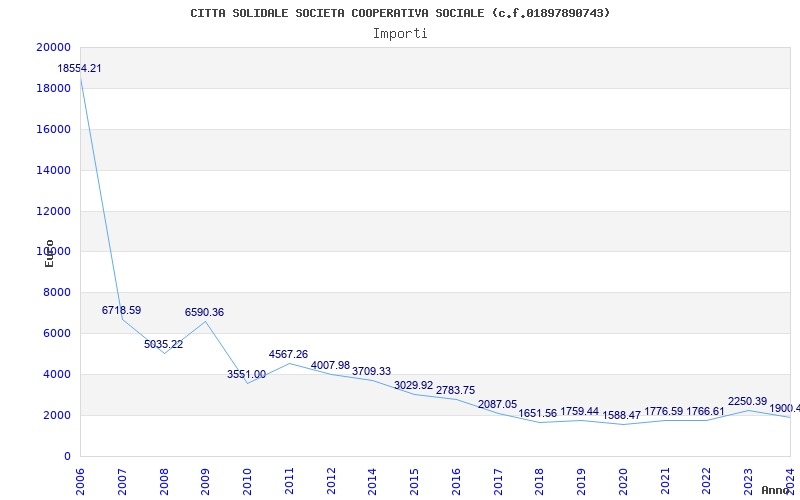
Task: Click the x-axis year label 2016
Action: click(x=456, y=481)
